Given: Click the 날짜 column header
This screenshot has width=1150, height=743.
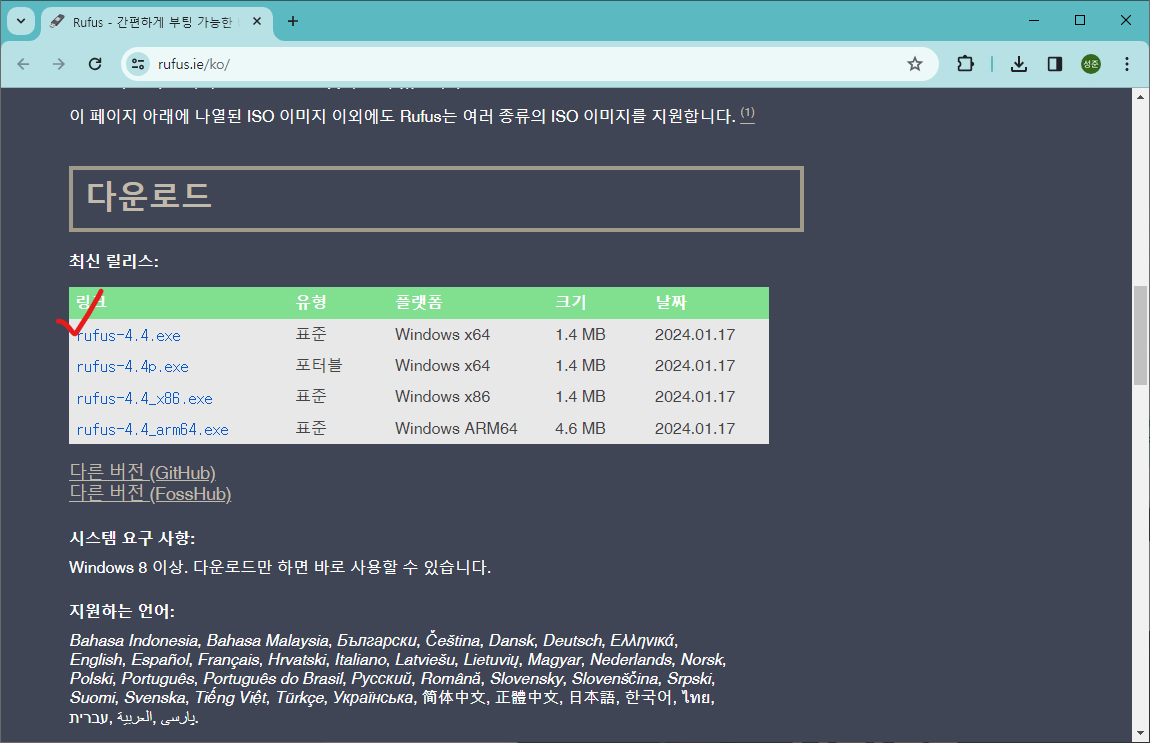Looking at the screenshot, I should click(x=671, y=302).
